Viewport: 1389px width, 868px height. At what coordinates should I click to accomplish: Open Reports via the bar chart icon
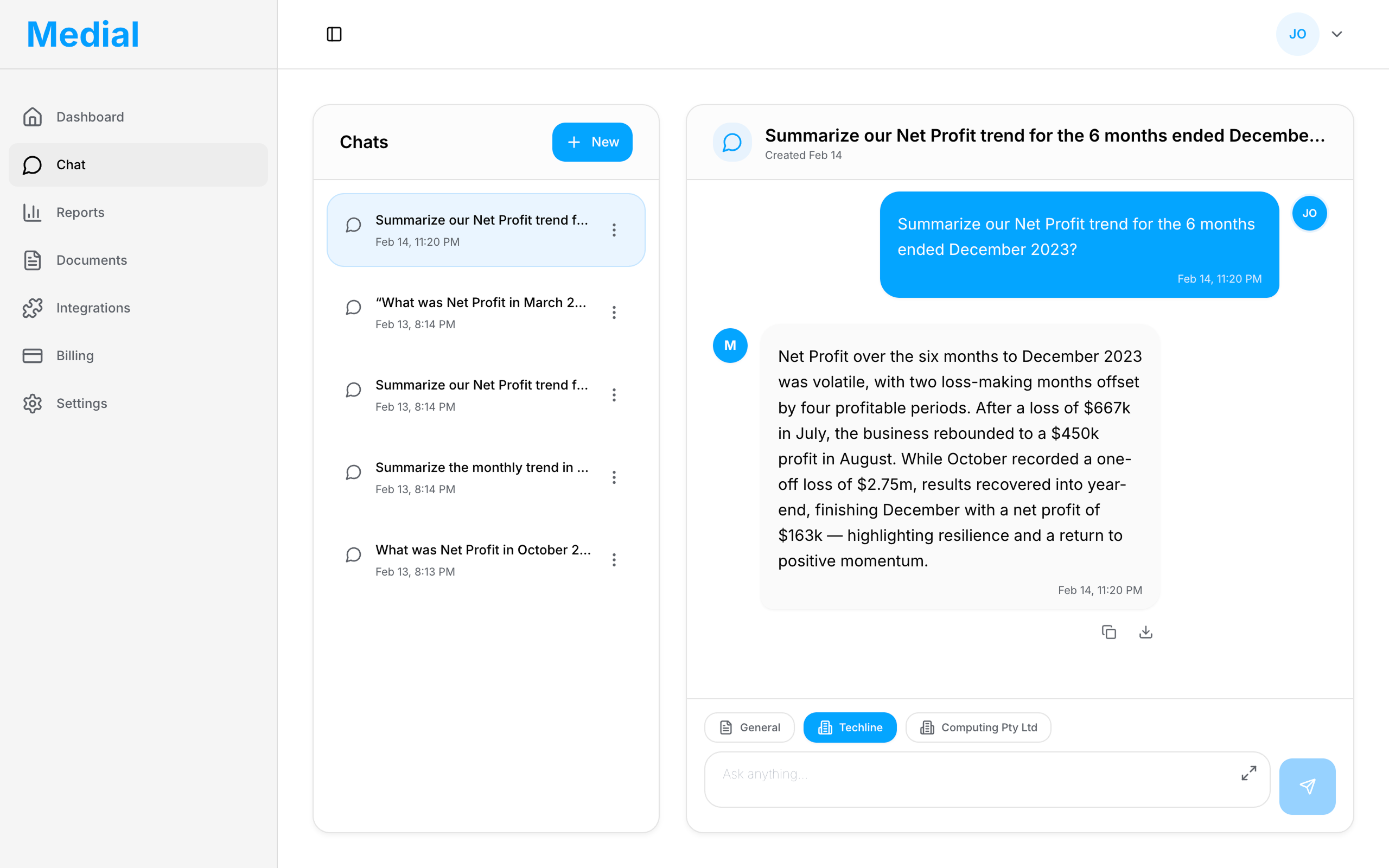(32, 213)
